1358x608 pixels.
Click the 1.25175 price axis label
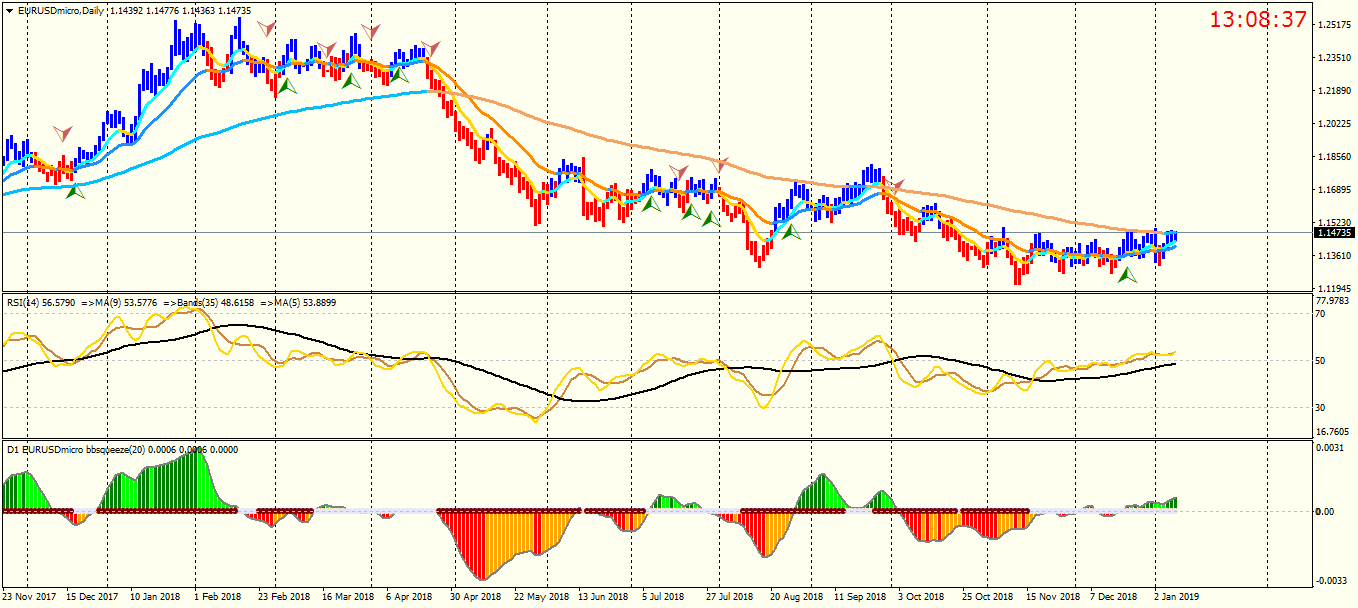tap(1336, 25)
